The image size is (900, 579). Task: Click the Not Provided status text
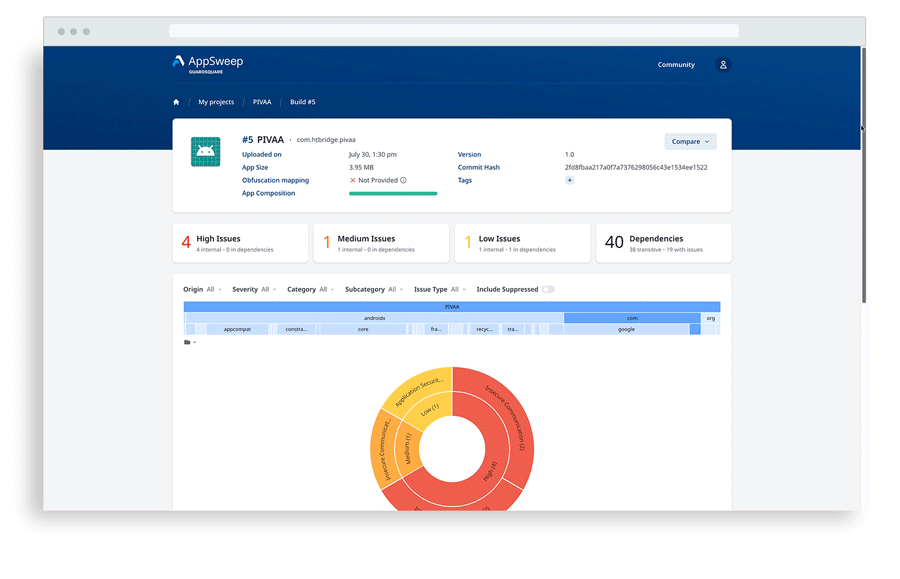pos(378,180)
